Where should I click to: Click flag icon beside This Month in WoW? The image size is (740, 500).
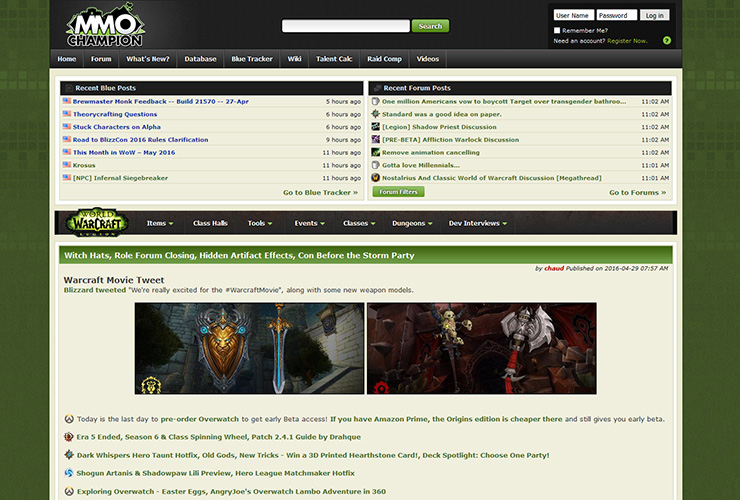click(x=67, y=152)
